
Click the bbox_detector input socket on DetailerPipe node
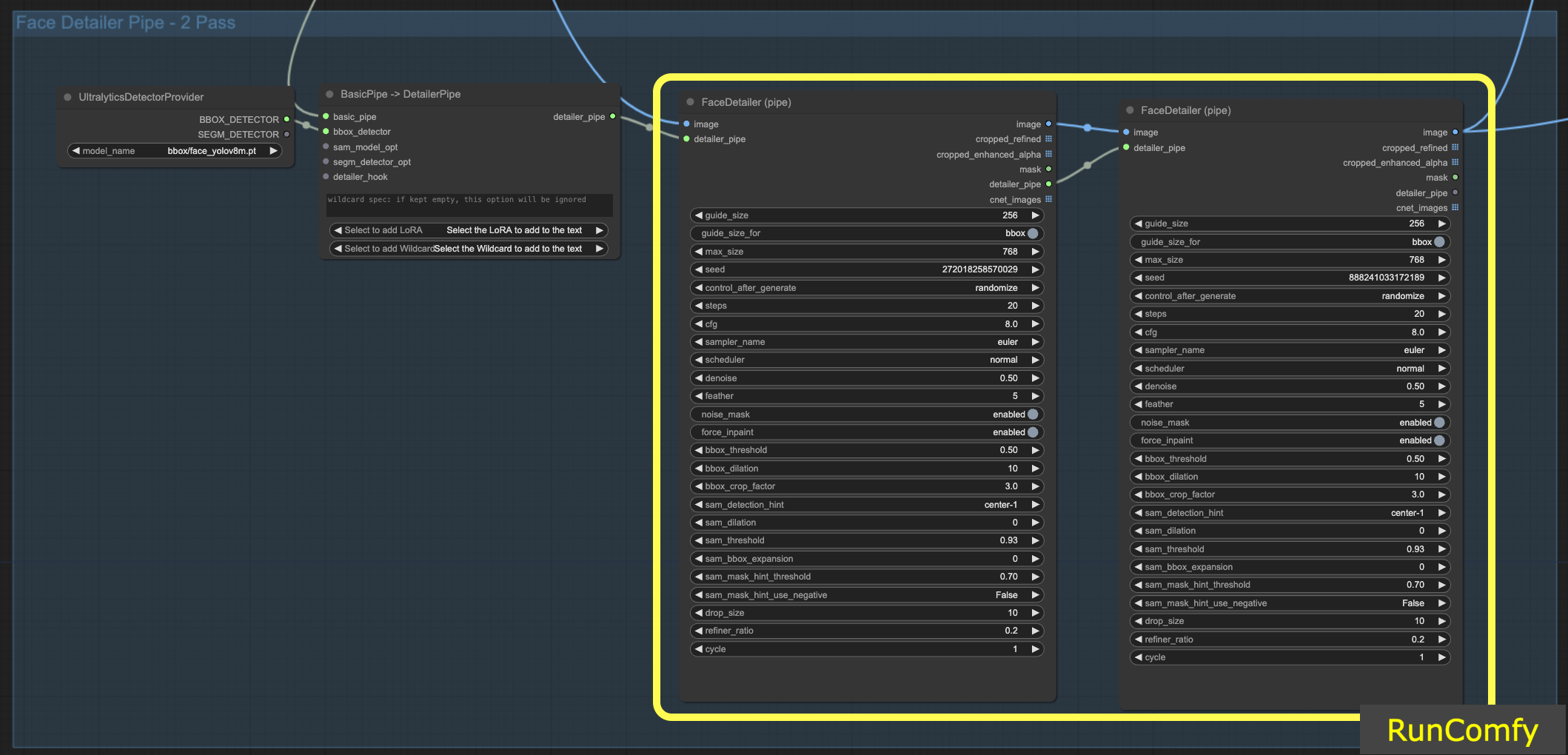point(326,132)
